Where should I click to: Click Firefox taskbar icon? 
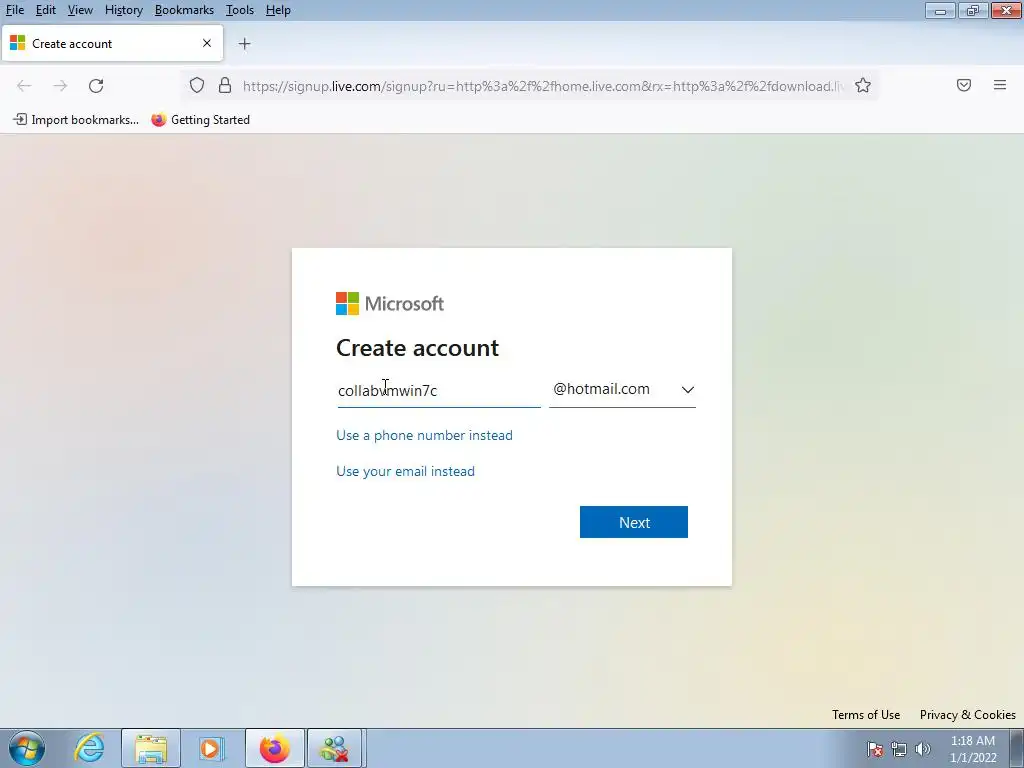275,748
